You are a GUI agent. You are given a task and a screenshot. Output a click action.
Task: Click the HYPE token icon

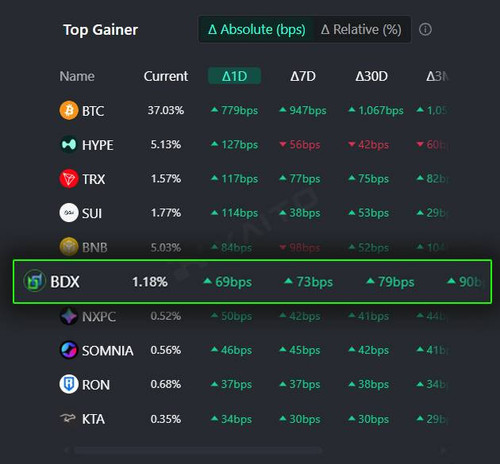click(x=69, y=145)
